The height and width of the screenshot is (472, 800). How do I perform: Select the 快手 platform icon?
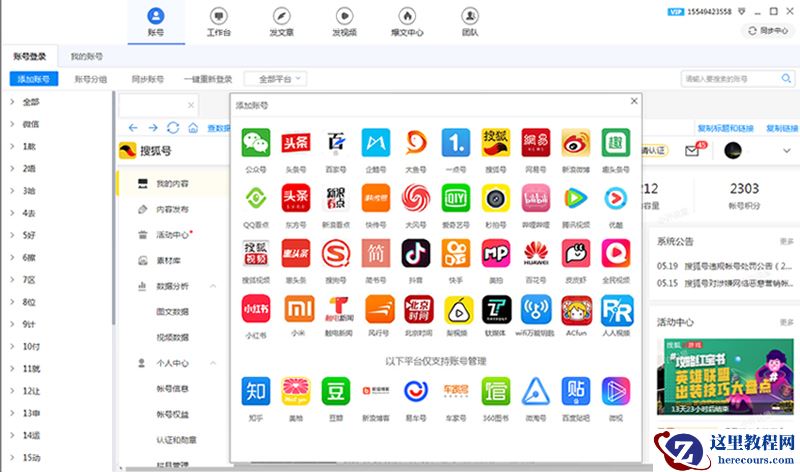click(x=456, y=253)
